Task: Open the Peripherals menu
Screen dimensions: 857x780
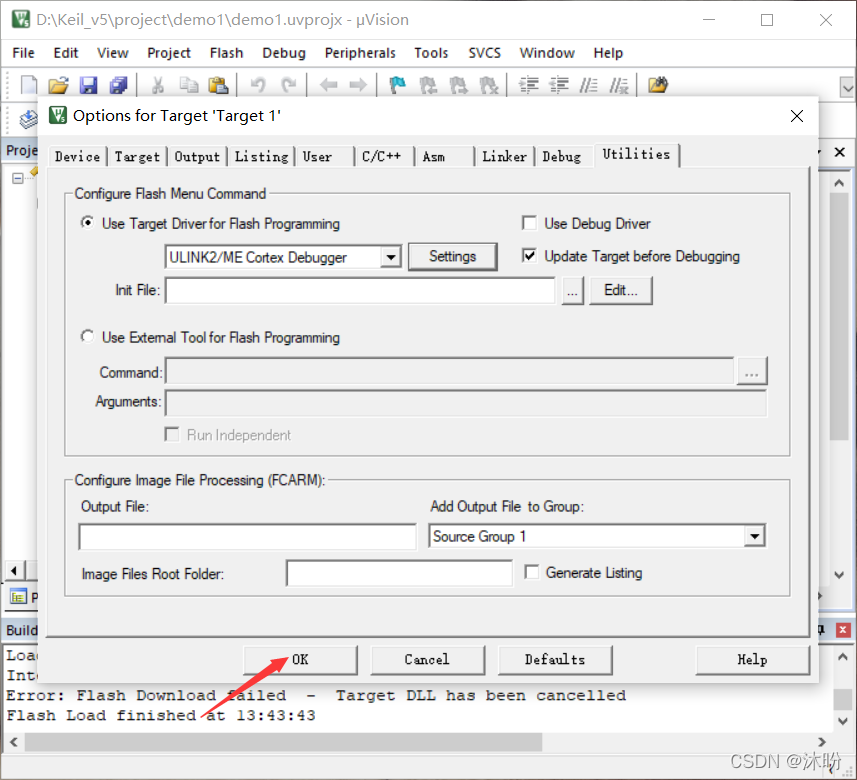Action: pos(360,53)
